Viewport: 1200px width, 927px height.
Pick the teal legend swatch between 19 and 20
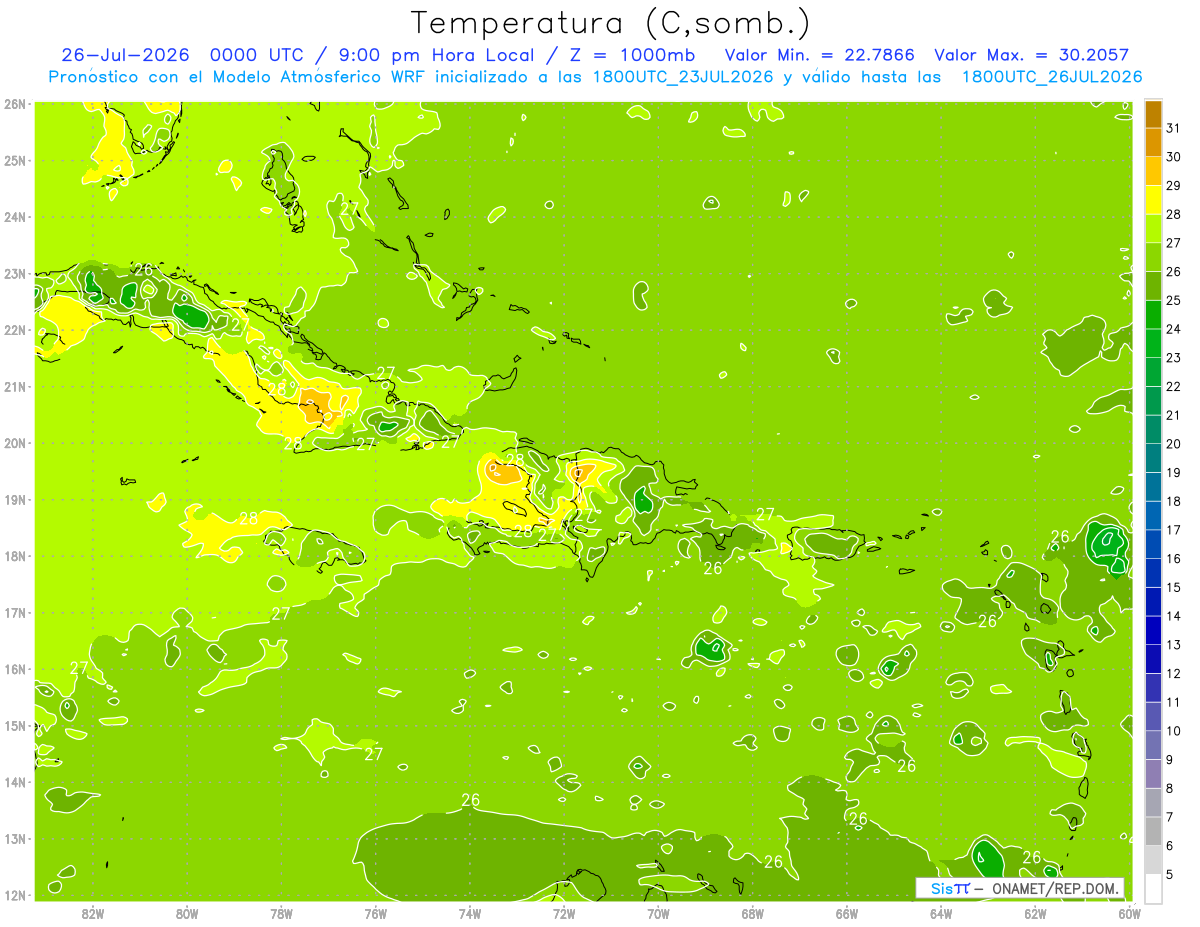pos(1153,458)
